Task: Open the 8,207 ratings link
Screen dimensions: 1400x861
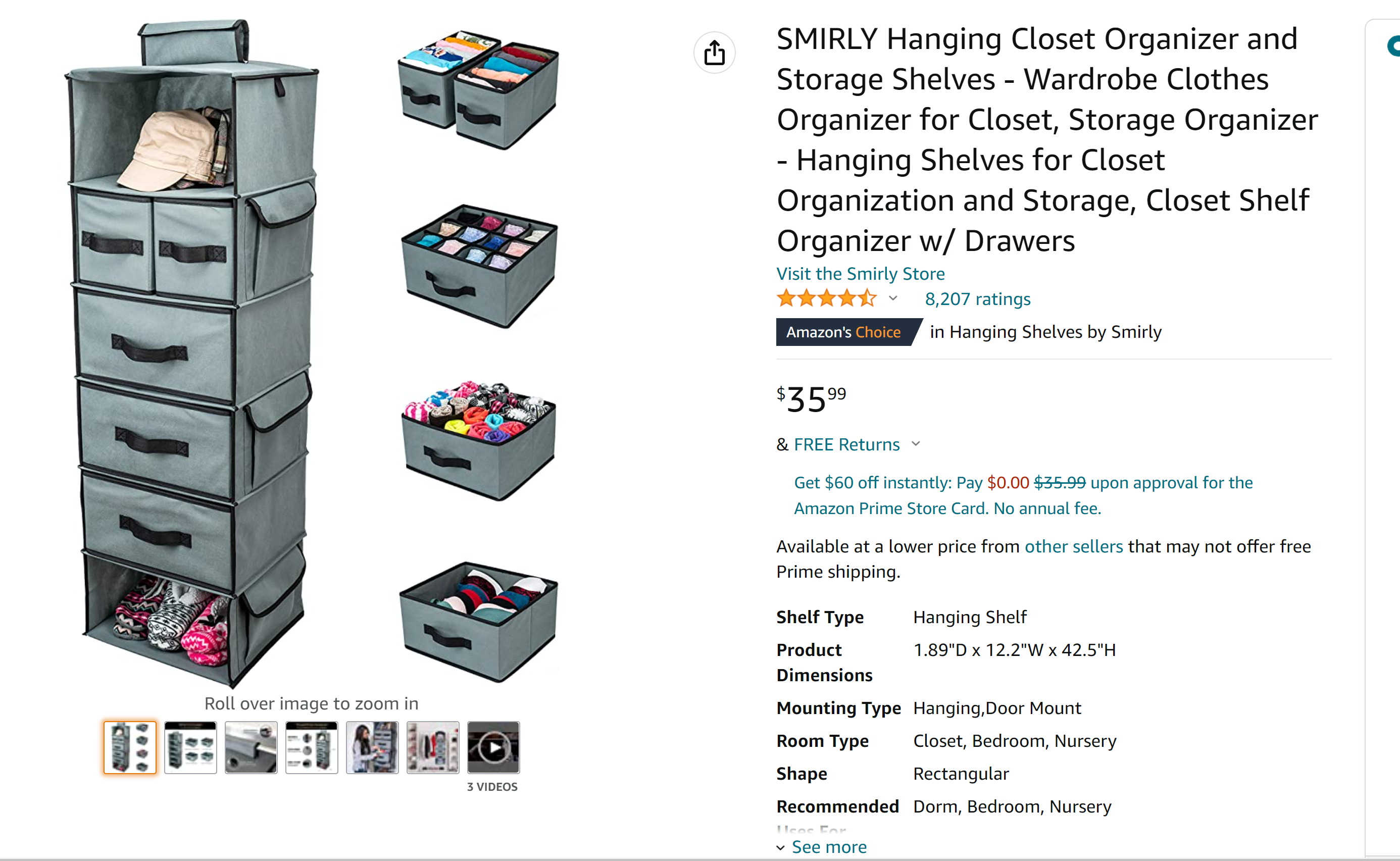Action: [x=978, y=299]
